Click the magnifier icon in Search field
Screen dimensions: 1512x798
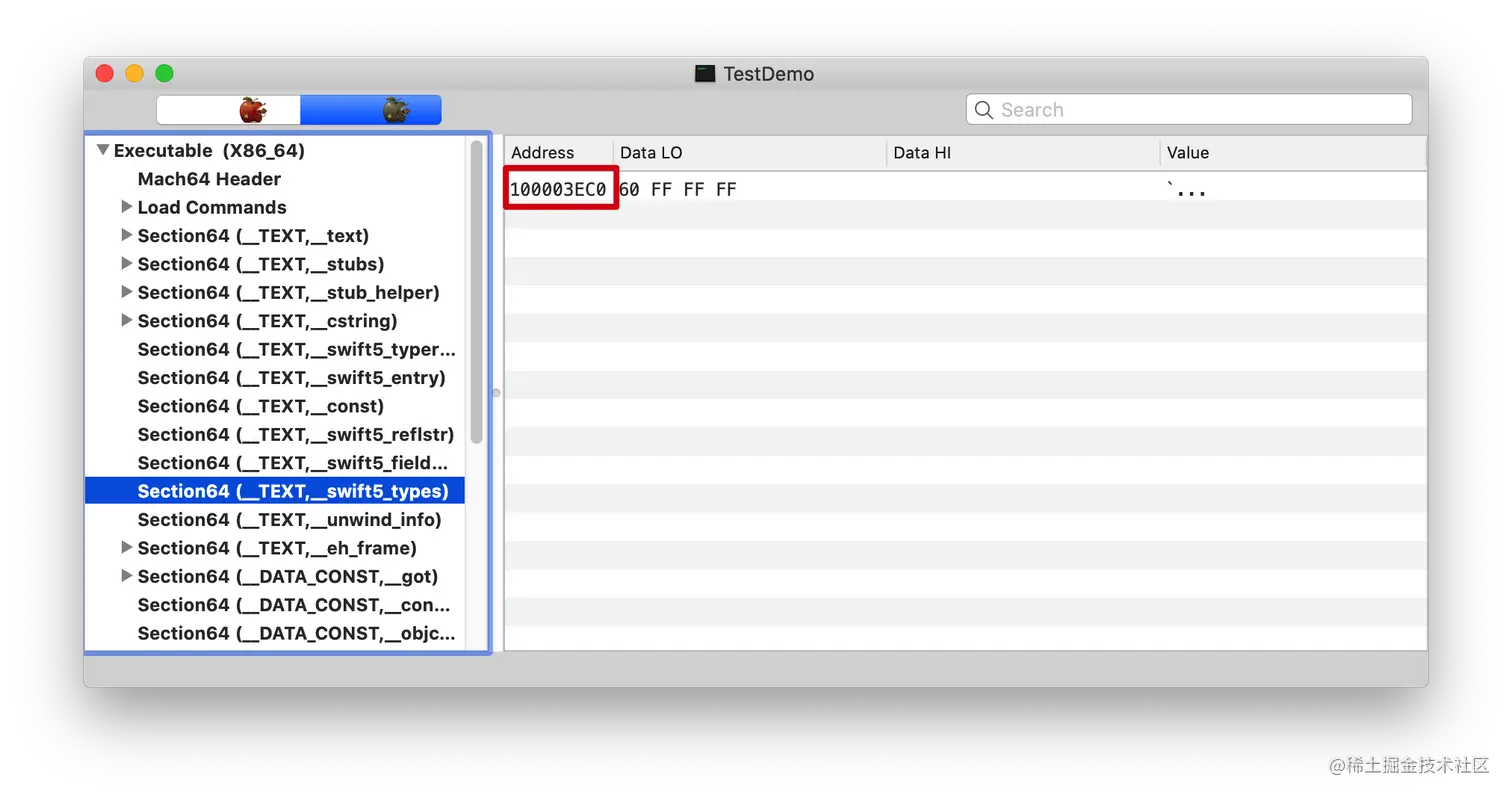point(984,110)
